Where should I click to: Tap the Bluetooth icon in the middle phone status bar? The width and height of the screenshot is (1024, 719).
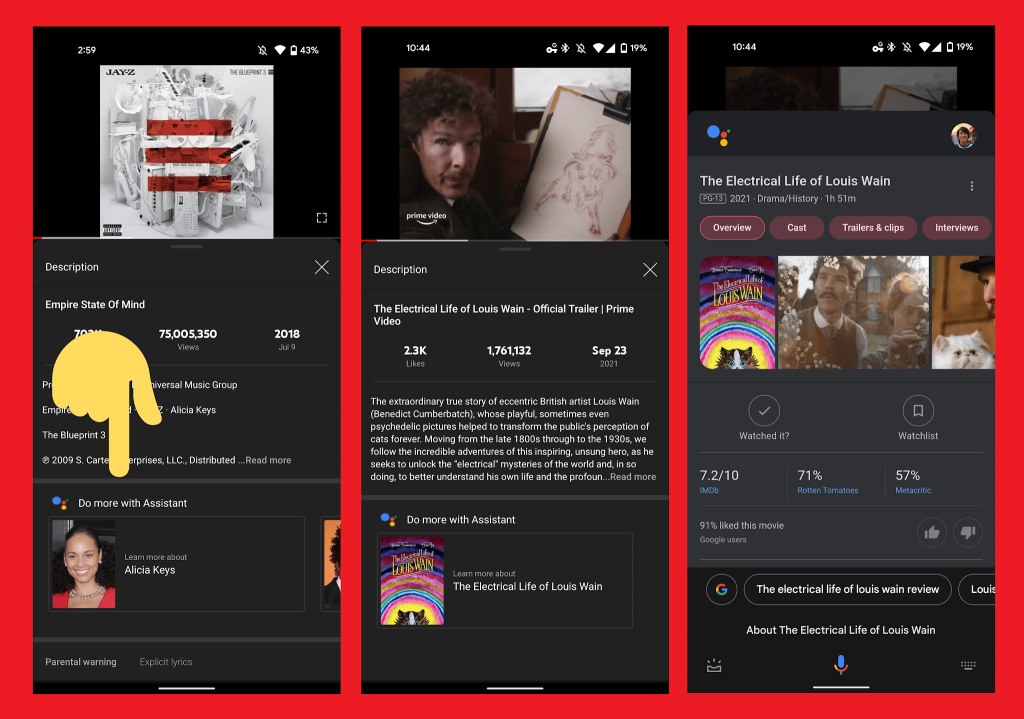[566, 48]
